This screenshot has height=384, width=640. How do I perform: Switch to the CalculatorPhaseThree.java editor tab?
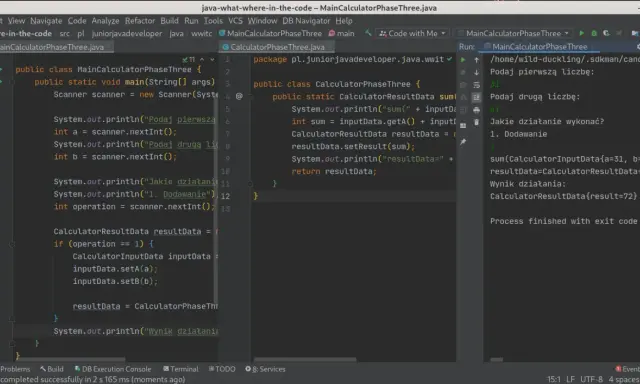(x=278, y=47)
